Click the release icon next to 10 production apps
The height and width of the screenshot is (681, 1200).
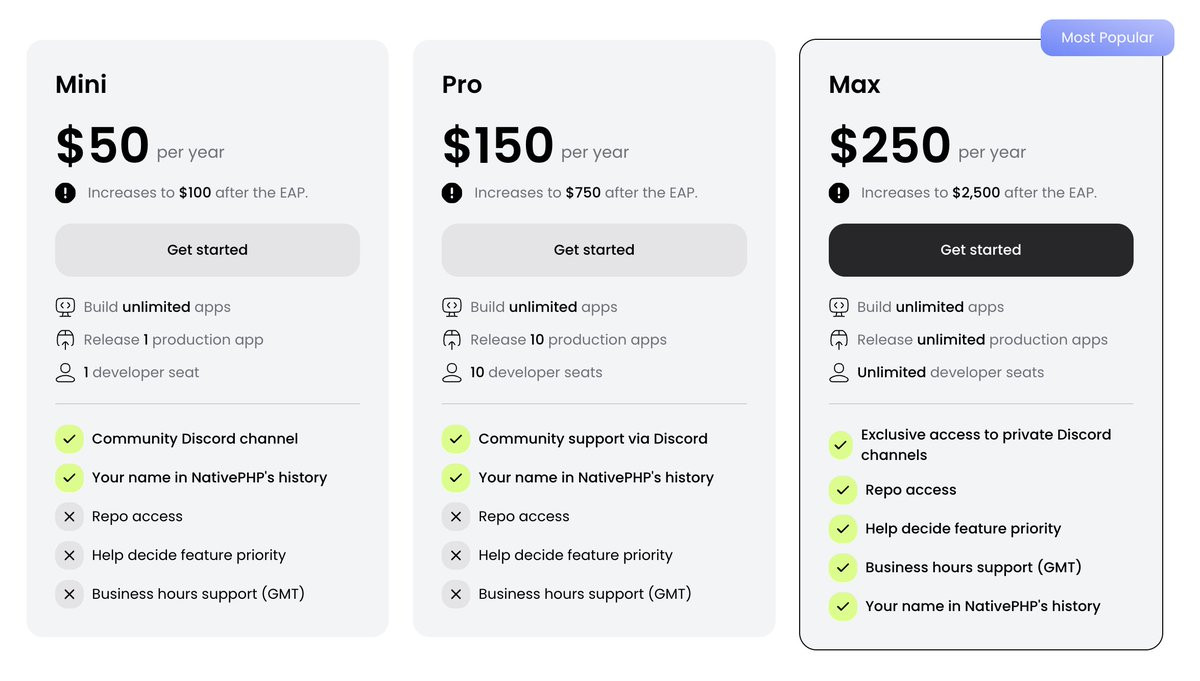tap(452, 340)
